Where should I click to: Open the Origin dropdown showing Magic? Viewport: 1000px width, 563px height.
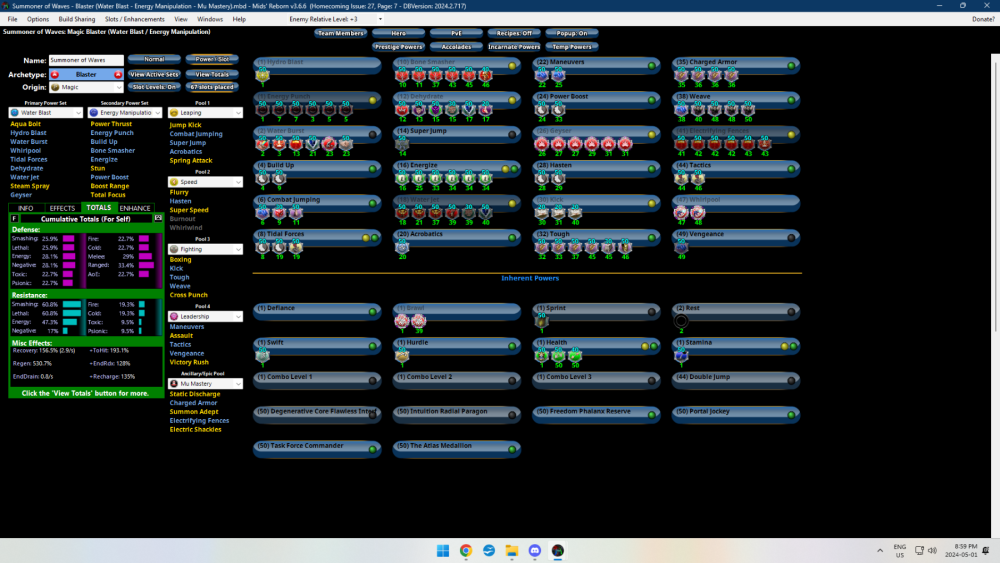tap(86, 87)
